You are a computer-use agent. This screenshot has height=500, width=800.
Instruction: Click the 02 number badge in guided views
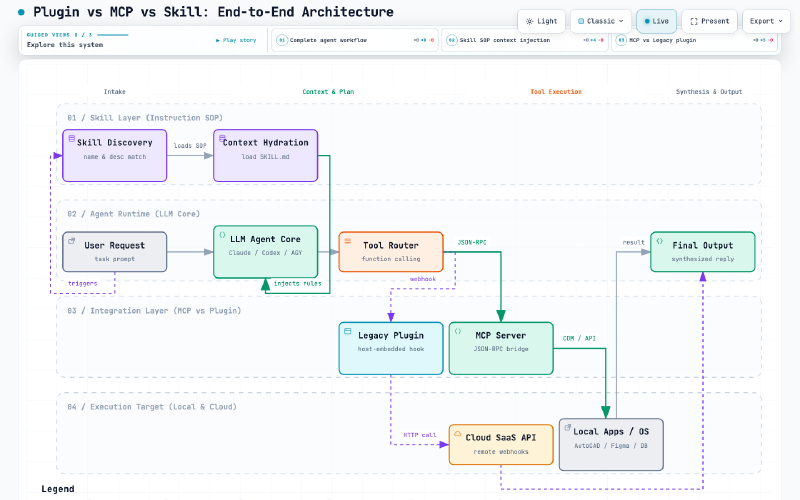[x=452, y=40]
